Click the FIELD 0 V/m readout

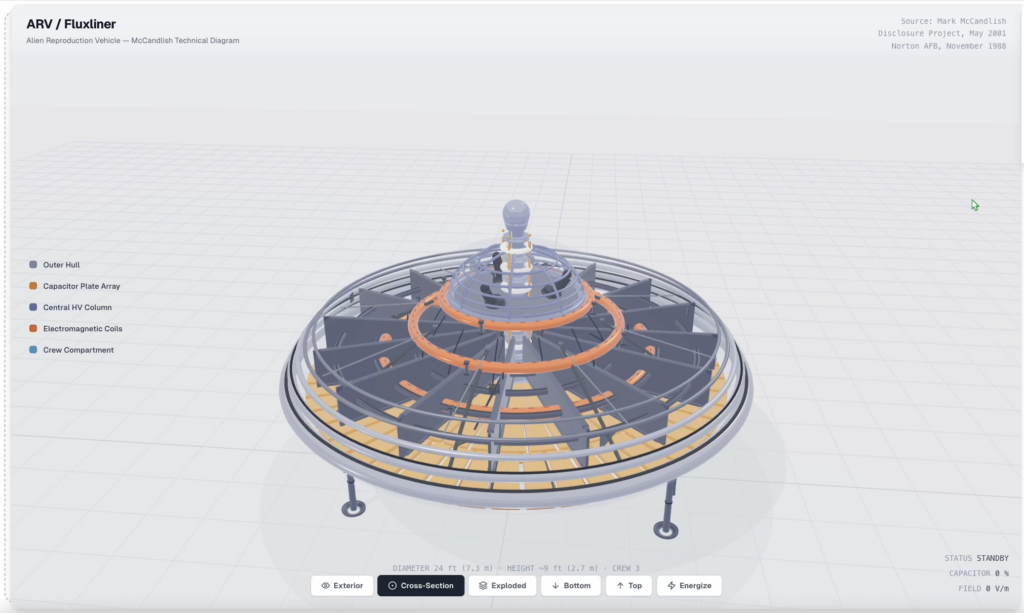(983, 589)
